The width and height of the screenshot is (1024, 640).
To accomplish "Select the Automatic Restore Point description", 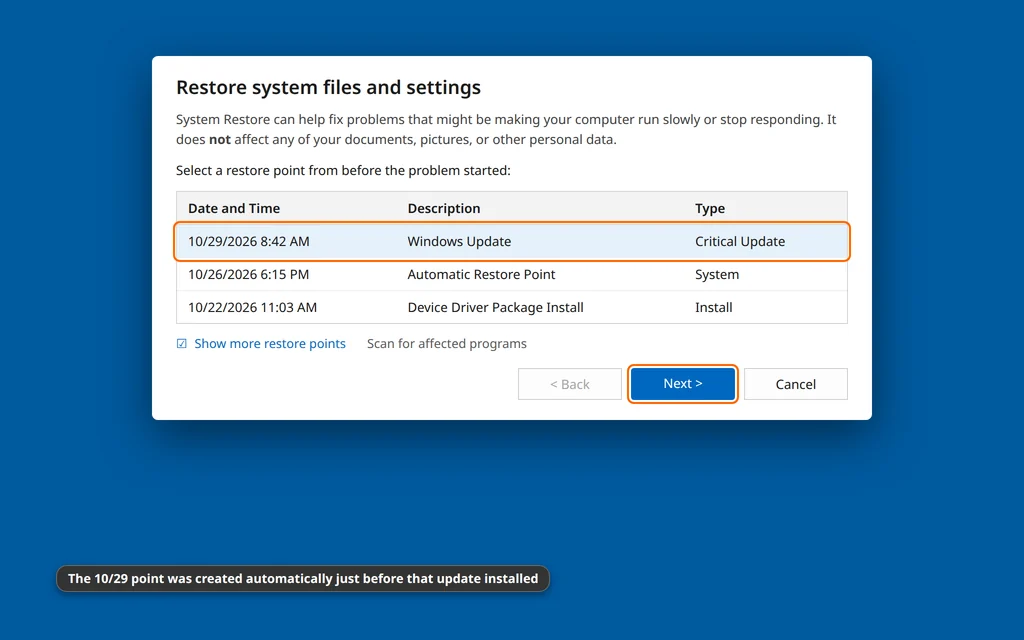I will (x=481, y=274).
